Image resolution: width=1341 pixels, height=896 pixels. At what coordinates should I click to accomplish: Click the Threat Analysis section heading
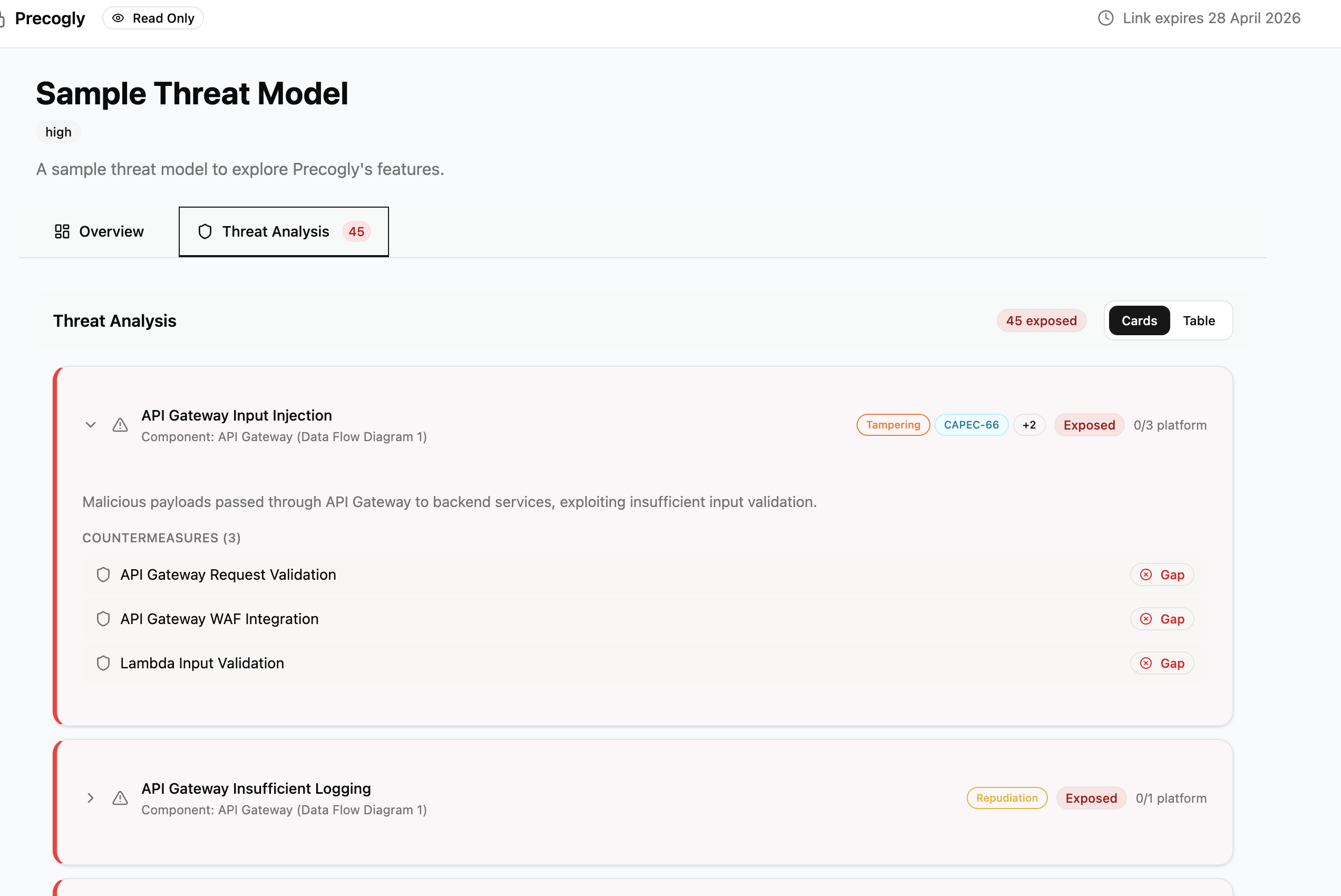pos(114,321)
